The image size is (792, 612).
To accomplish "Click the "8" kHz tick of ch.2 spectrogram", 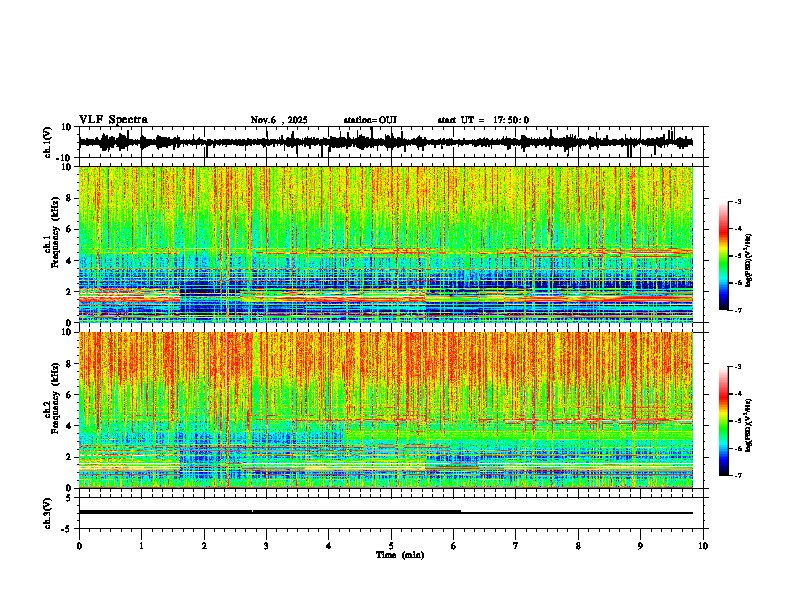I will click(x=69, y=364).
